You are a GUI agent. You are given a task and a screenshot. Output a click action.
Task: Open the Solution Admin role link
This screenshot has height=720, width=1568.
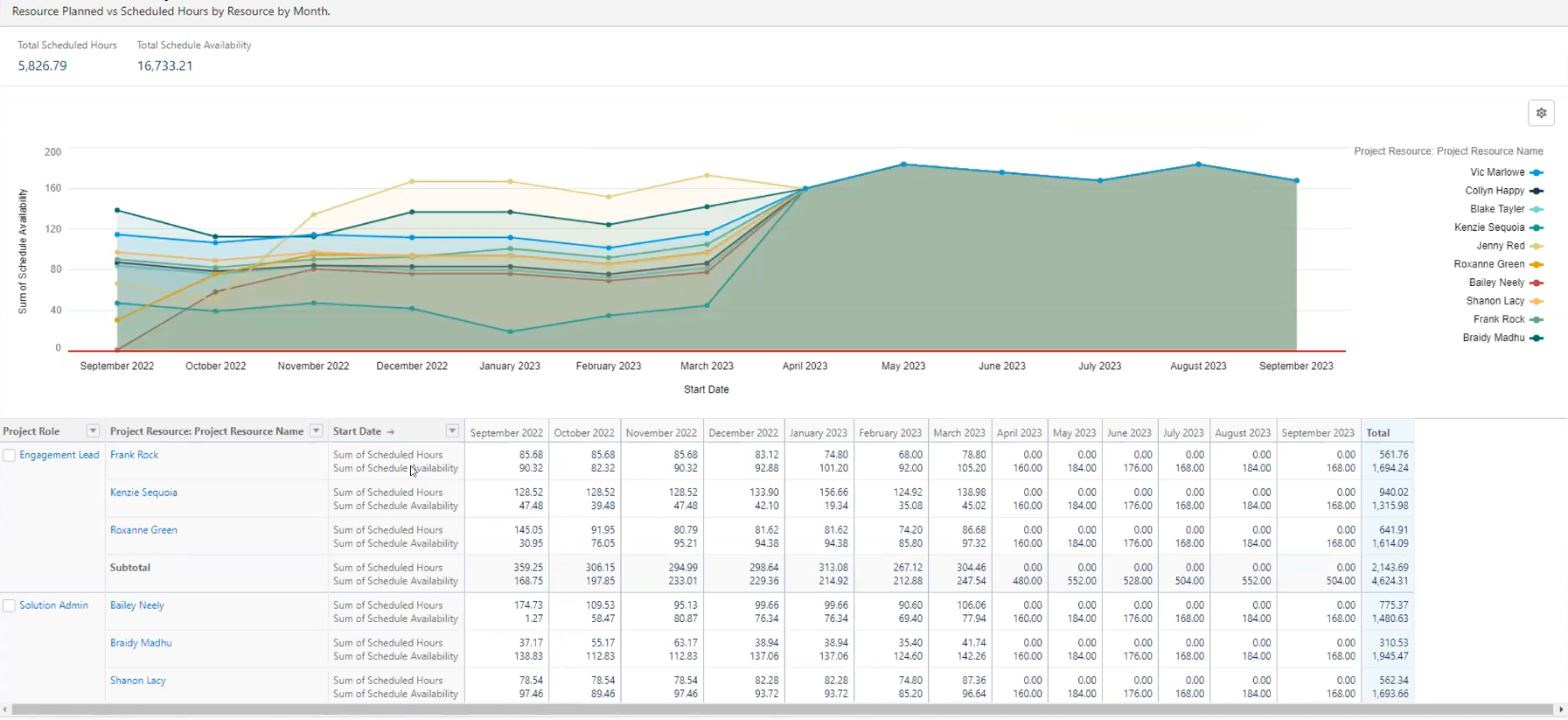(x=54, y=605)
